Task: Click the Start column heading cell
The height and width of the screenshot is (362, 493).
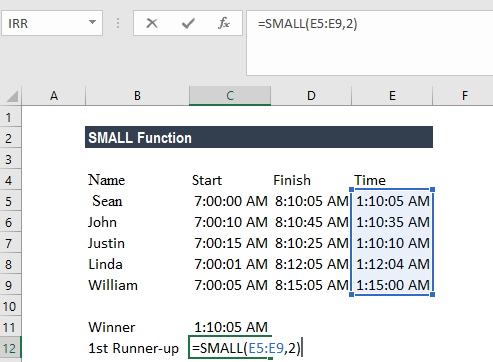Action: click(x=230, y=180)
